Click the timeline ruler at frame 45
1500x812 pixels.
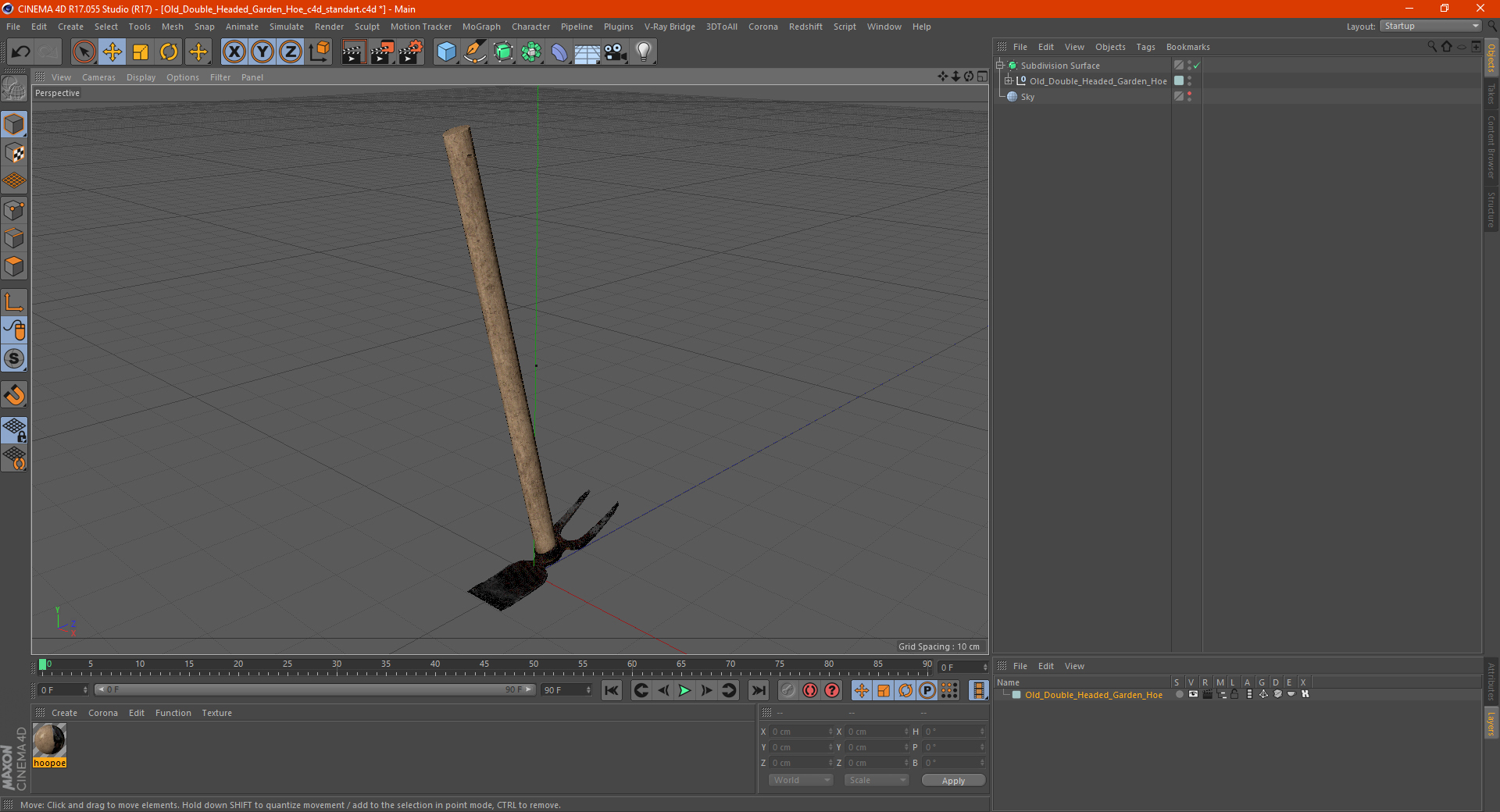point(484,666)
